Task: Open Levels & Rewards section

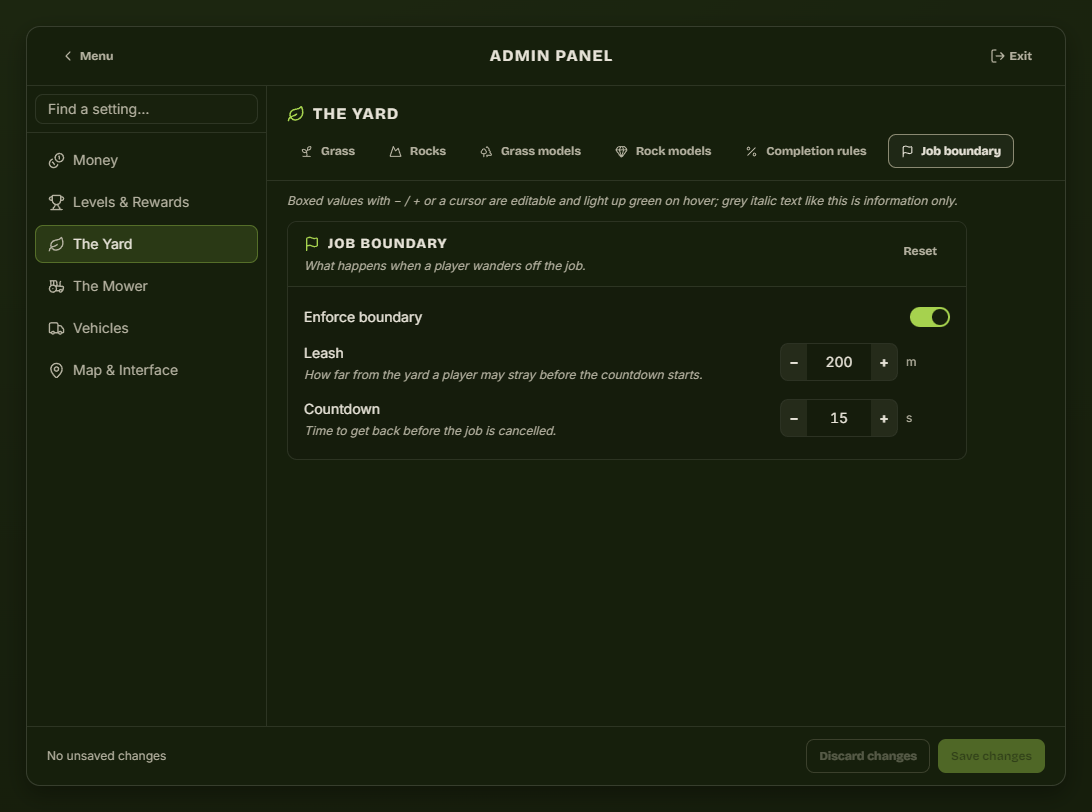Action: click(146, 202)
